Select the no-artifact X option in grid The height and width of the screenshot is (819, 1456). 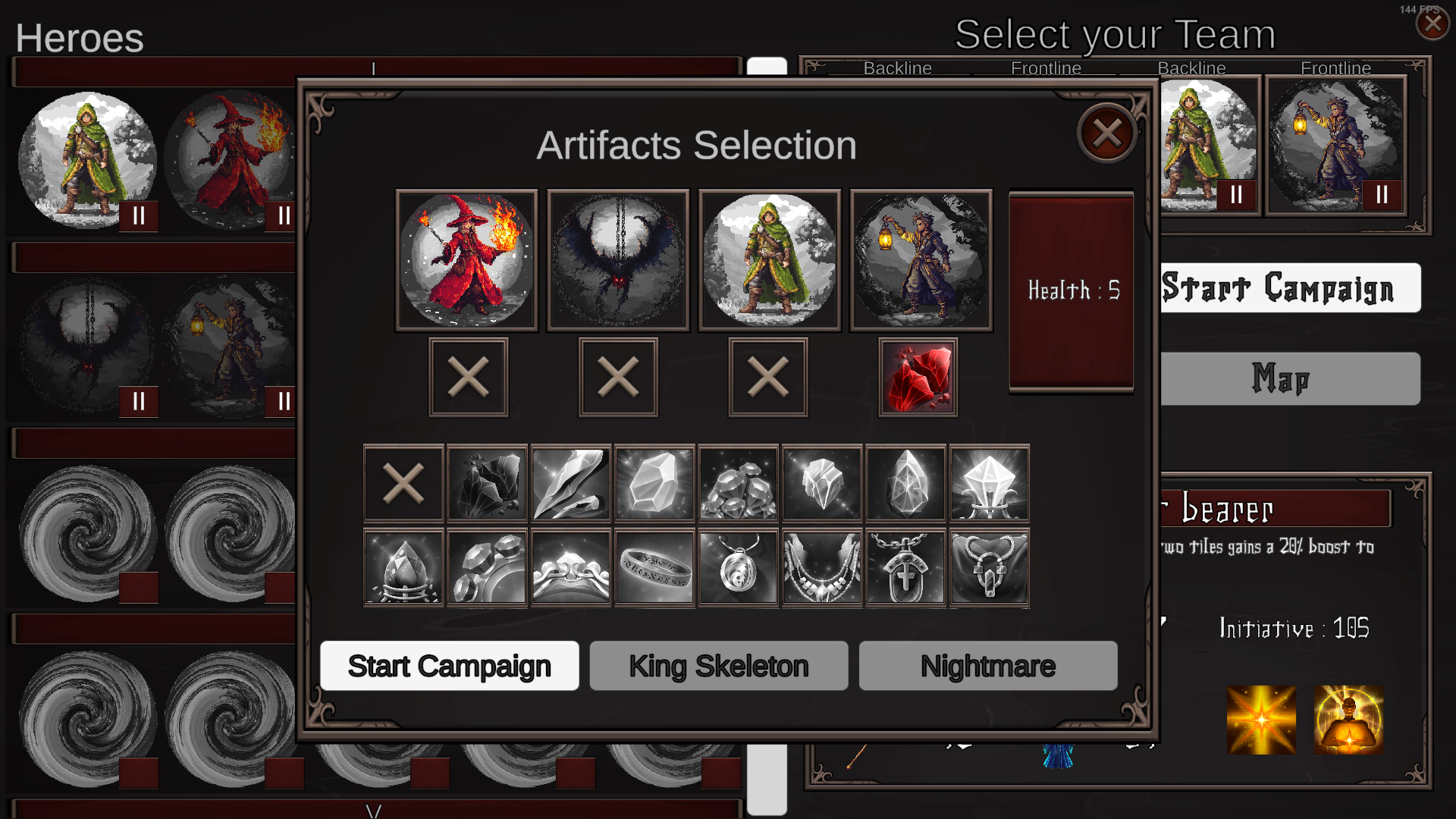pyautogui.click(x=403, y=483)
